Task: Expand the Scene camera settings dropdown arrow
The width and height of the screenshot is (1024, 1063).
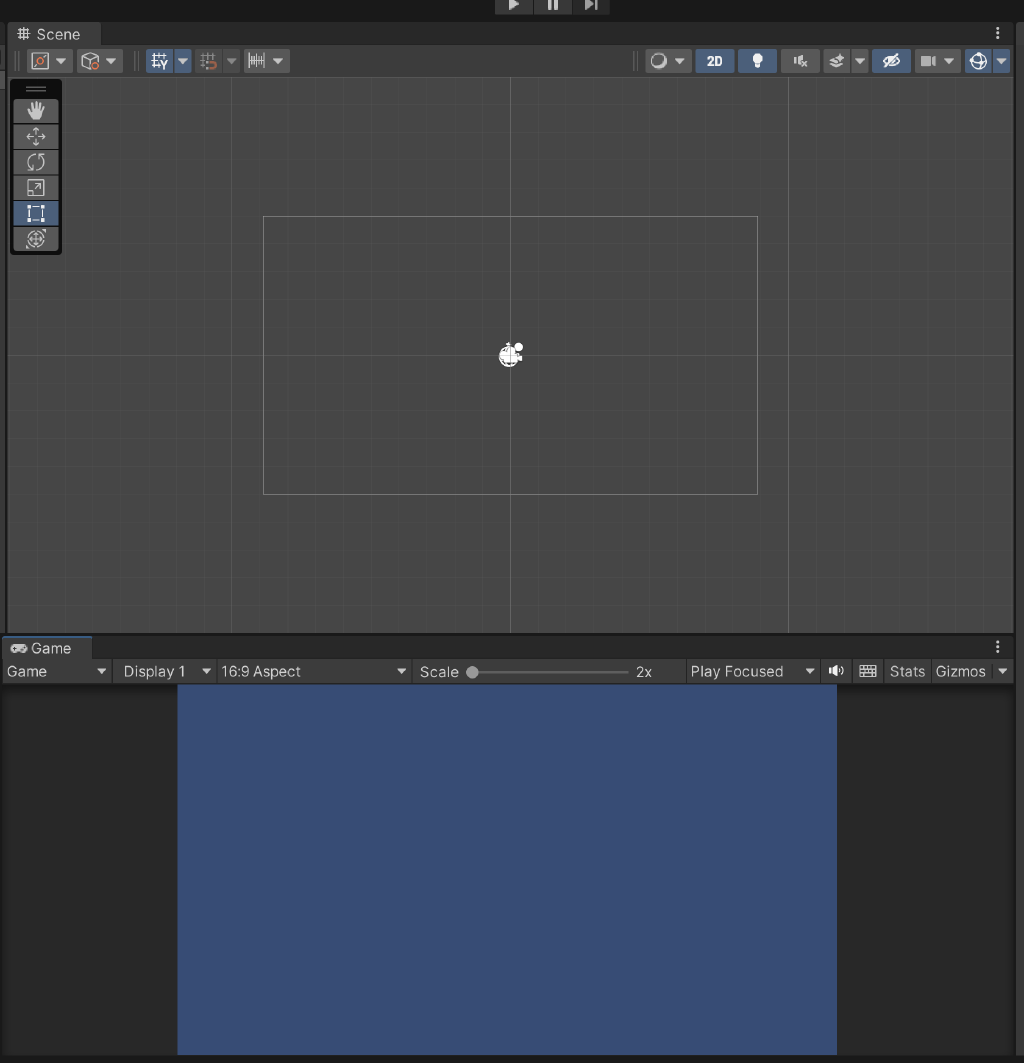Action: pyautogui.click(x=949, y=61)
